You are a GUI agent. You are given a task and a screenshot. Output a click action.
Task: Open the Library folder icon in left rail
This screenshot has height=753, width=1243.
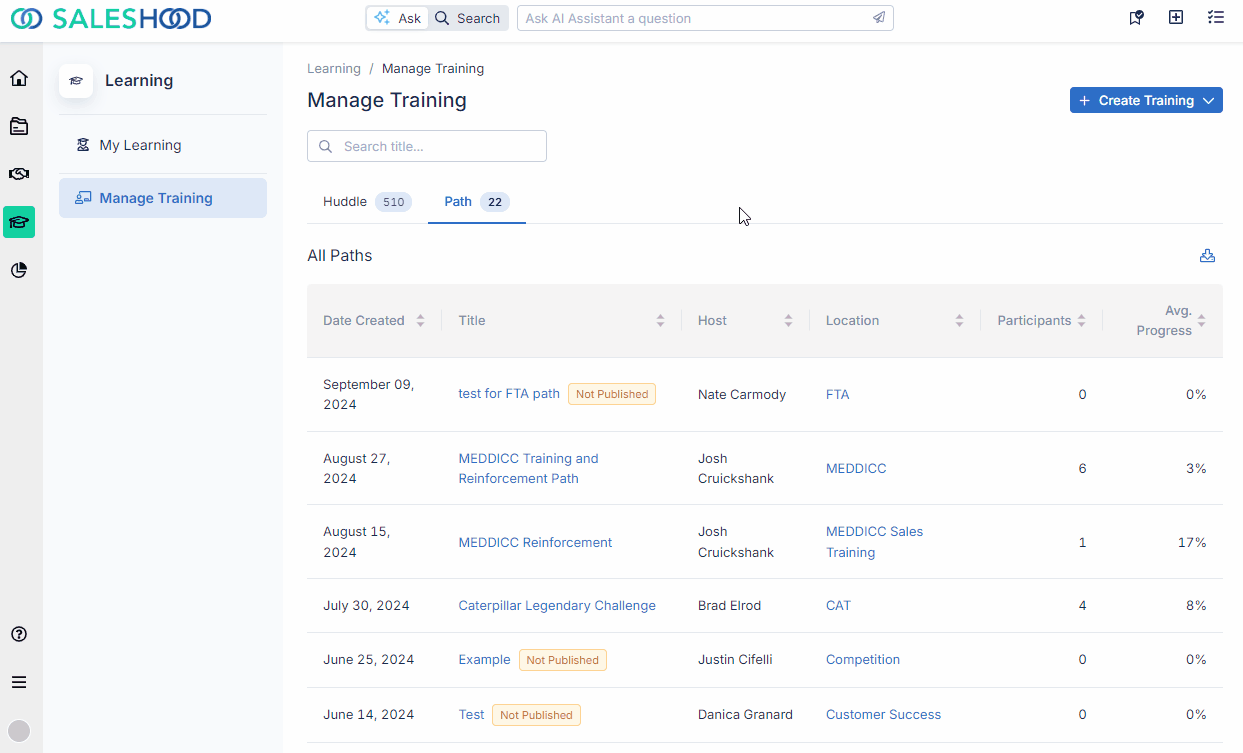(19, 126)
